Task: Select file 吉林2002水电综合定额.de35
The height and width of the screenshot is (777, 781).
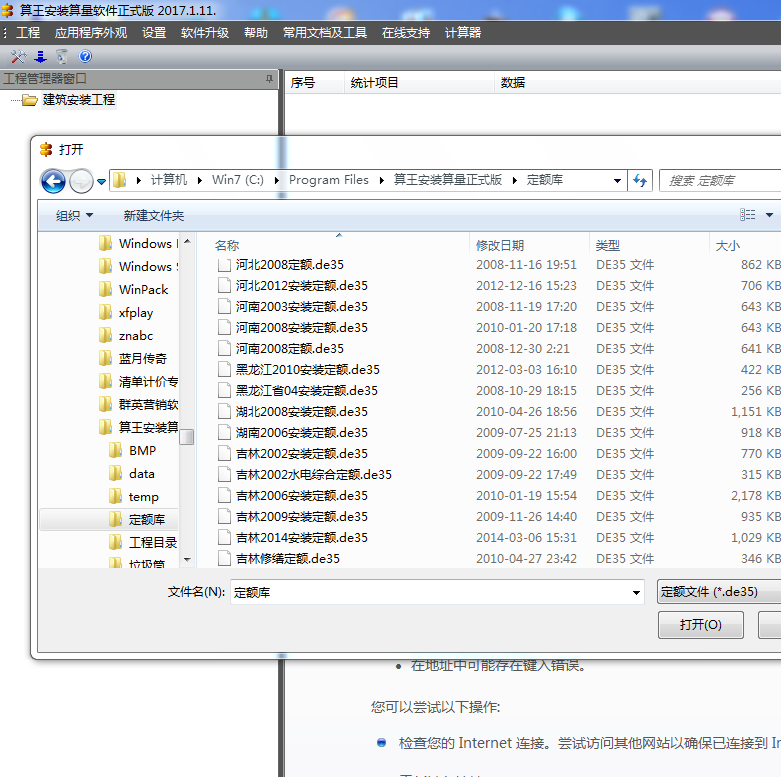Action: (x=313, y=474)
